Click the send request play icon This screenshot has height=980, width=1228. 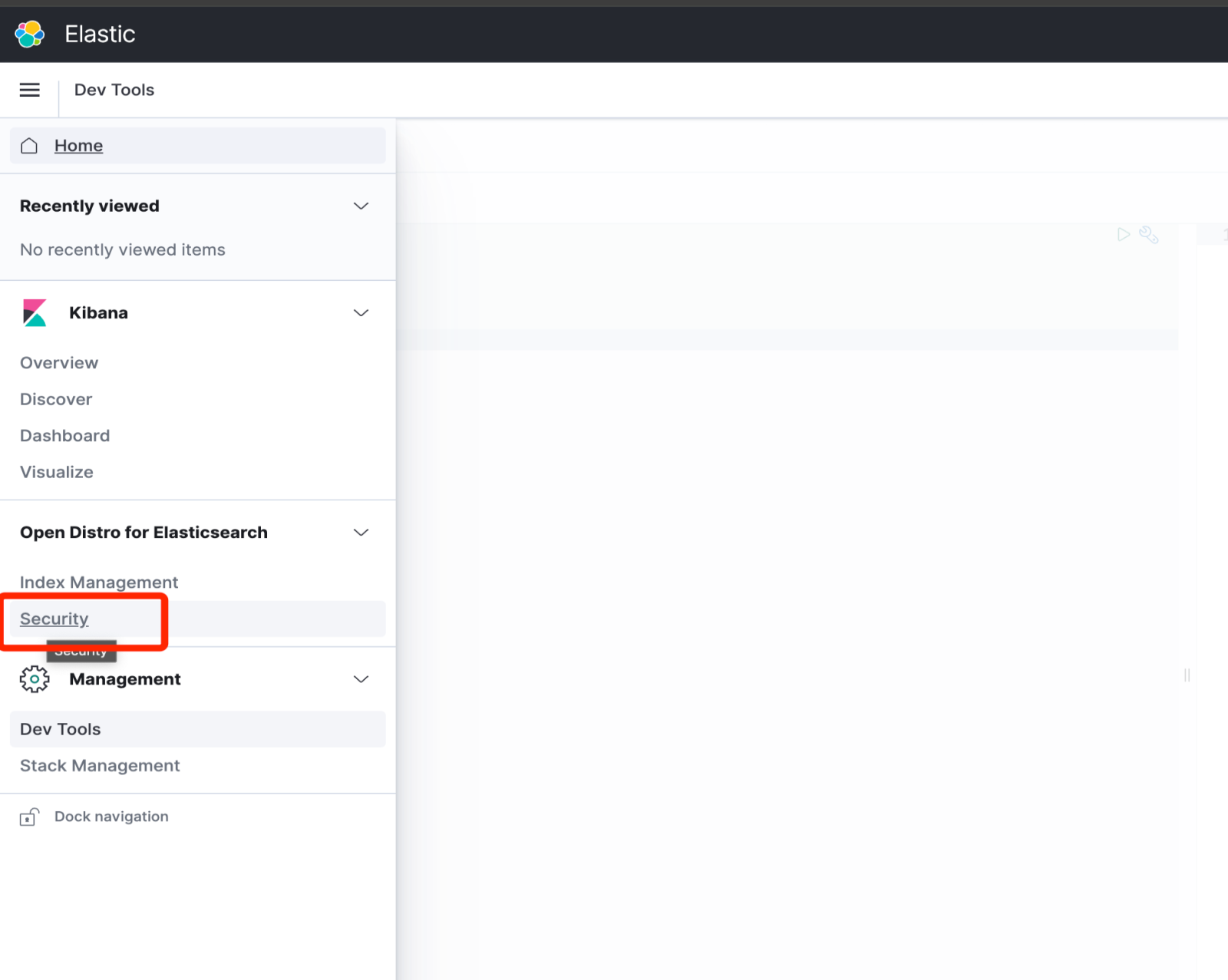[1124, 235]
